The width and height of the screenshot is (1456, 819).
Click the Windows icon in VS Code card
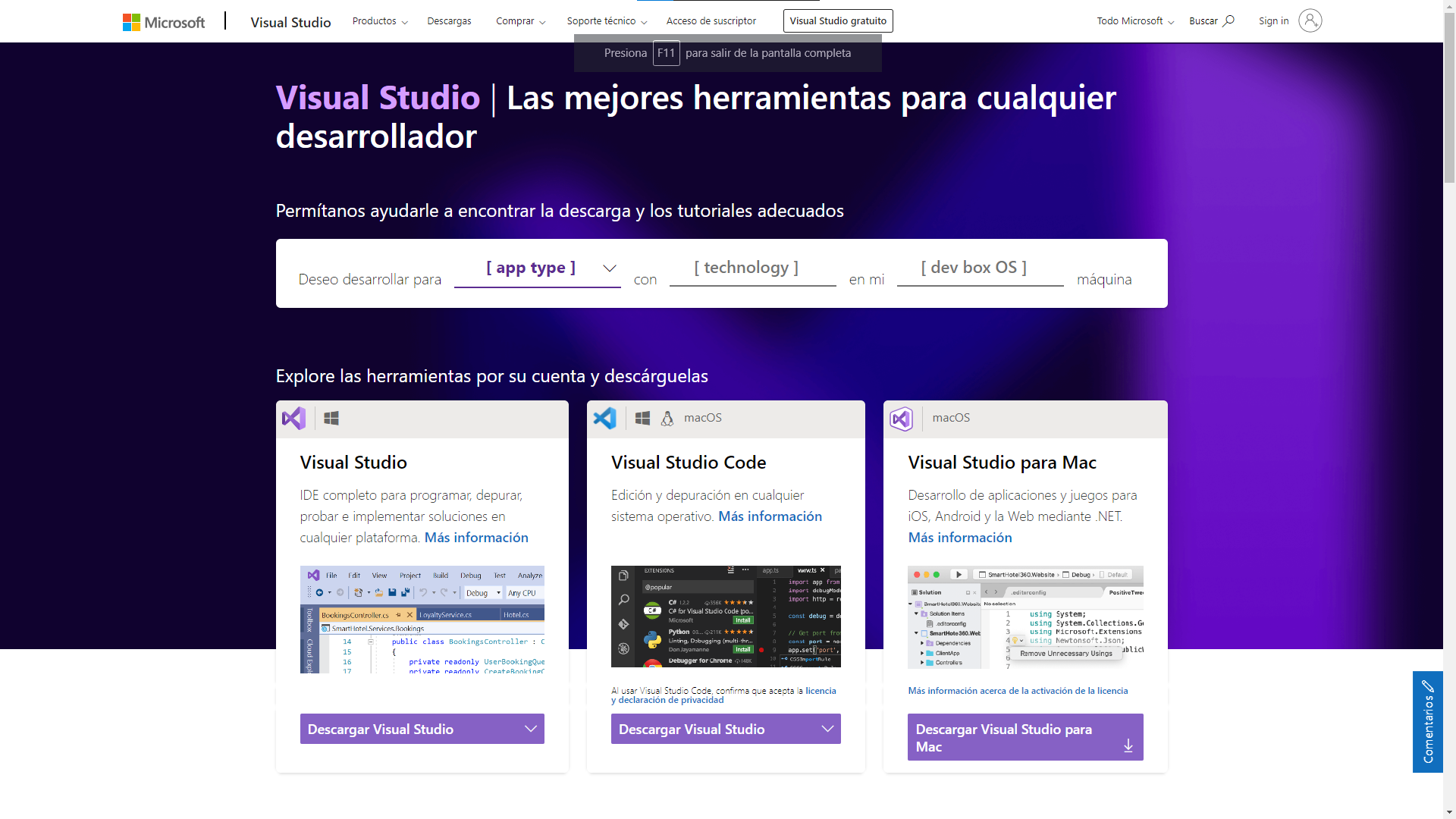[642, 419]
